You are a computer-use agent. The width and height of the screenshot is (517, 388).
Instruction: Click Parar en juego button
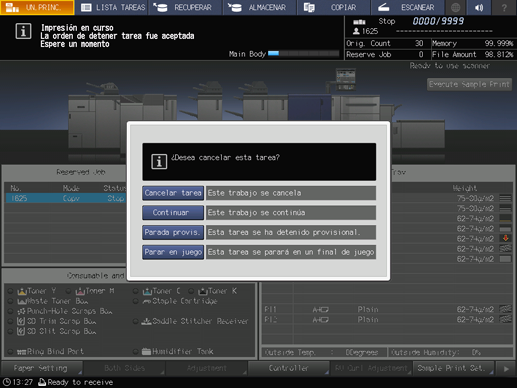click(173, 252)
